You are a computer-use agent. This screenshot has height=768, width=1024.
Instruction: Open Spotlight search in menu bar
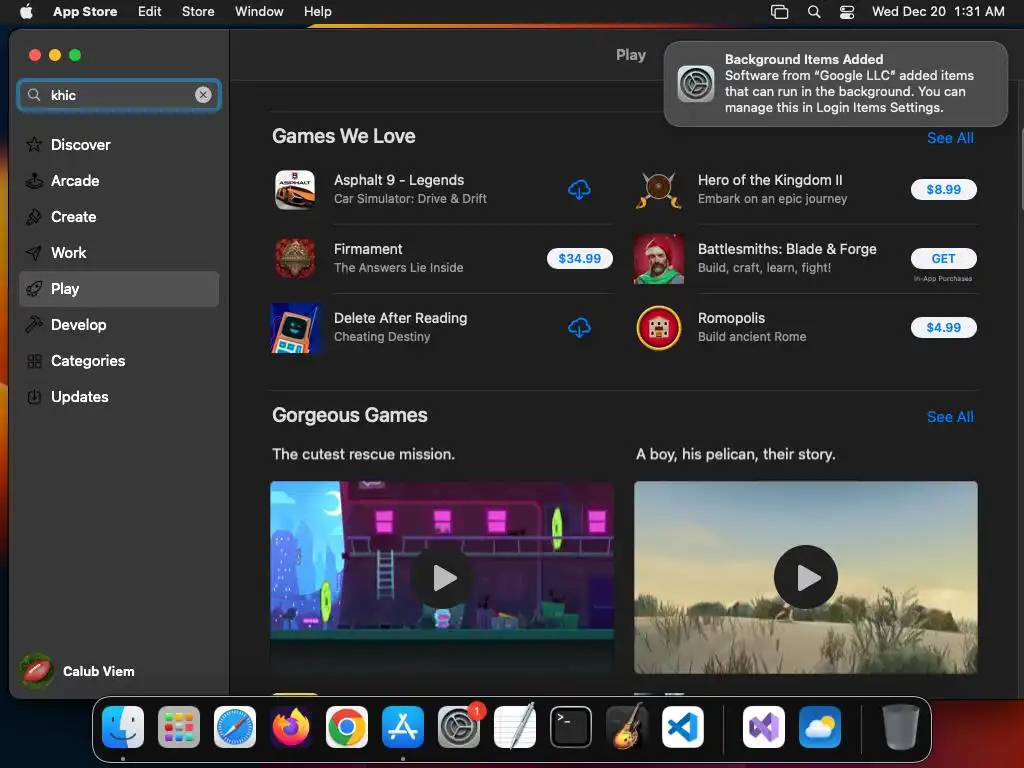coord(814,11)
